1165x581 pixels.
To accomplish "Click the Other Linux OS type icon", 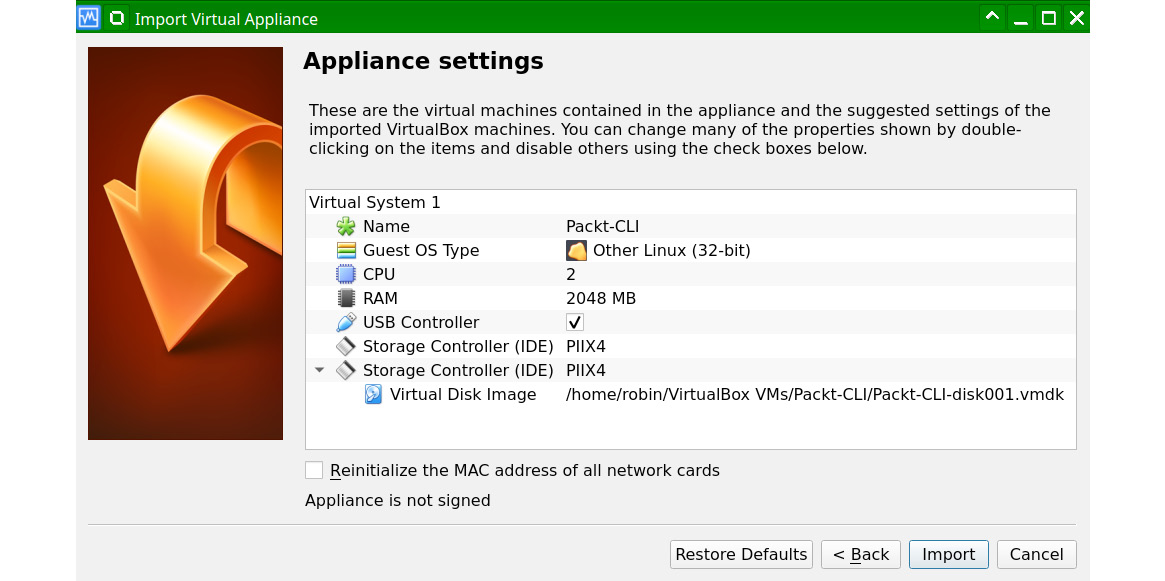I will [x=576, y=250].
